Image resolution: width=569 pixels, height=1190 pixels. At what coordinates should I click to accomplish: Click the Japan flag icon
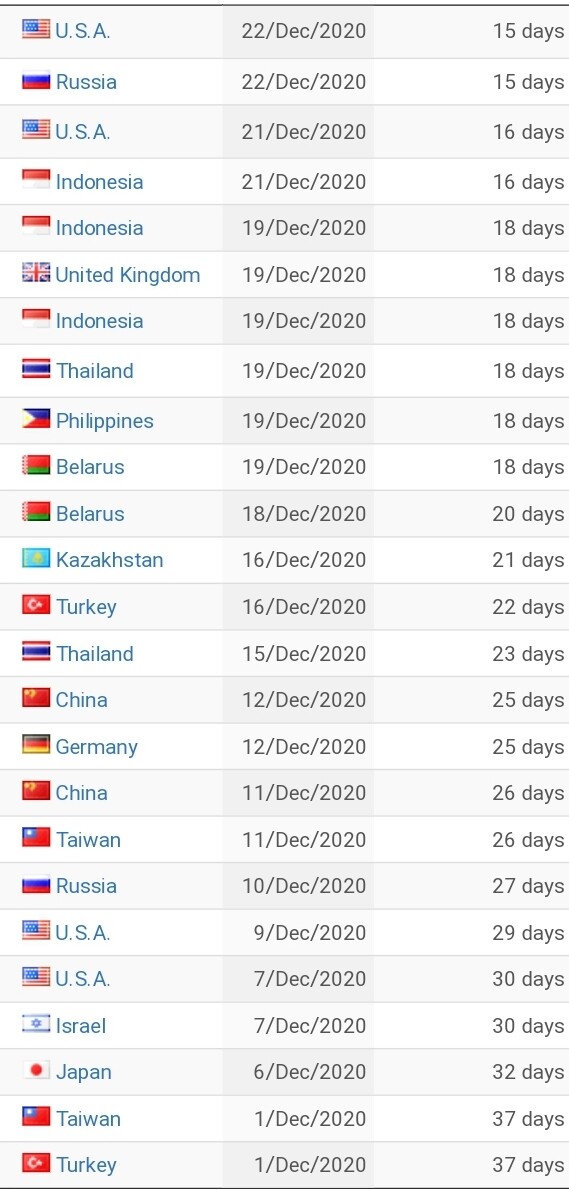(x=36, y=1070)
